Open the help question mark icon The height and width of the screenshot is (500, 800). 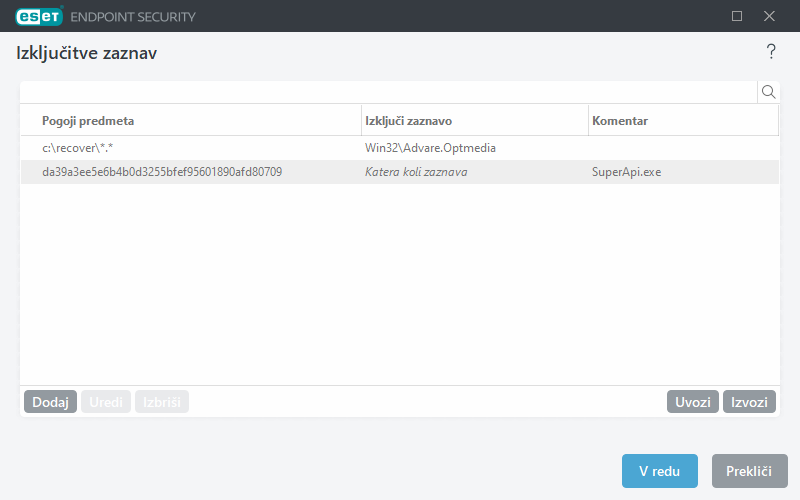point(771,52)
